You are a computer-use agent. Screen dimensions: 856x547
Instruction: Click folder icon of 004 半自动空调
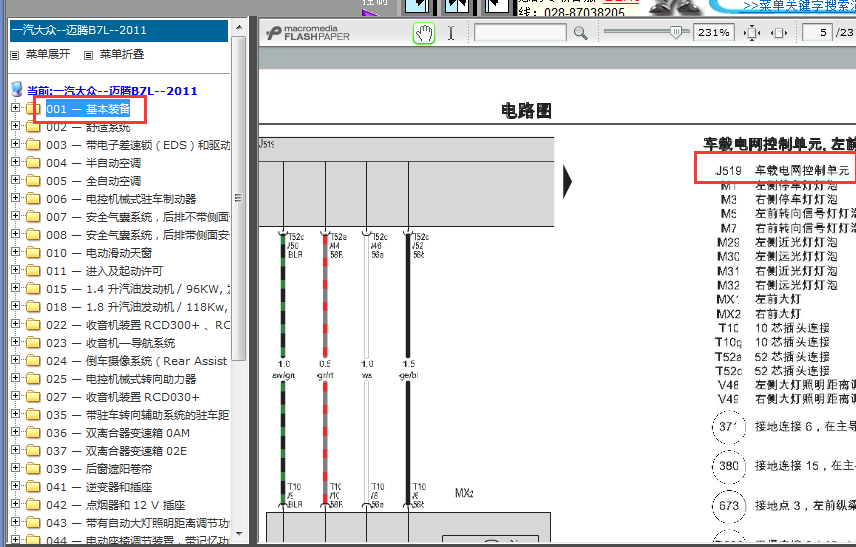33,163
